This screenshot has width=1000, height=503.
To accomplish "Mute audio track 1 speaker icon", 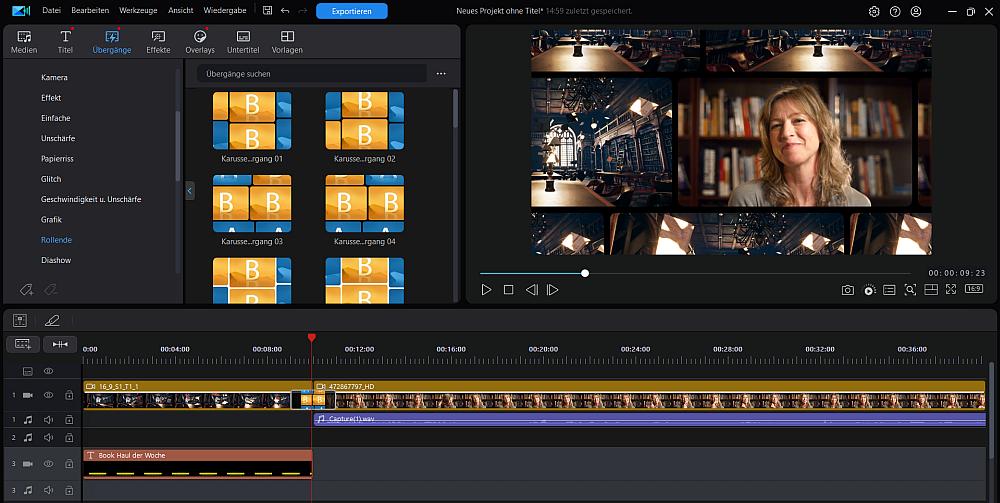I will [x=48, y=421].
